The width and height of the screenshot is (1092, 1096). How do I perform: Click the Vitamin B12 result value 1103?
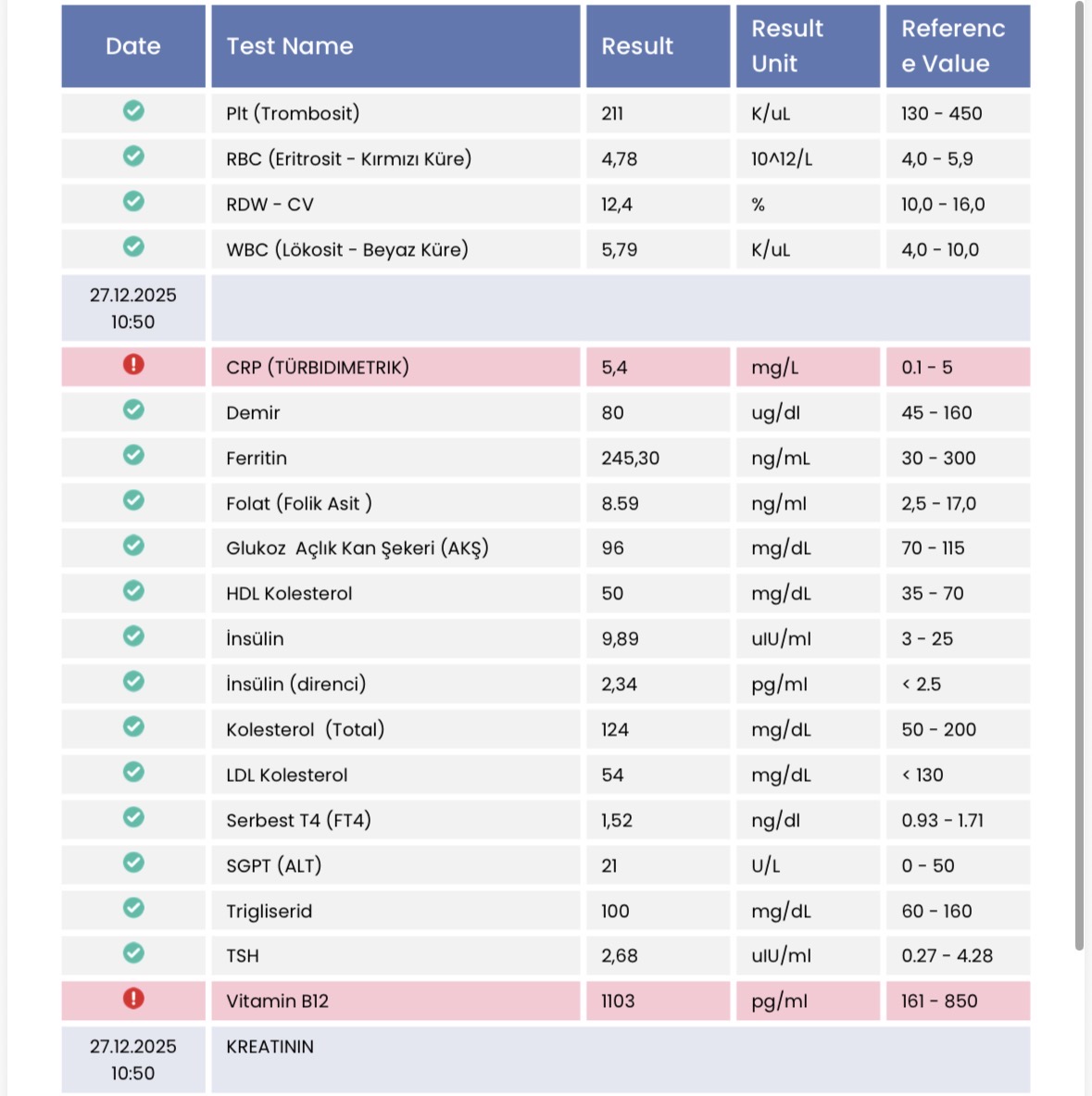tap(618, 1002)
